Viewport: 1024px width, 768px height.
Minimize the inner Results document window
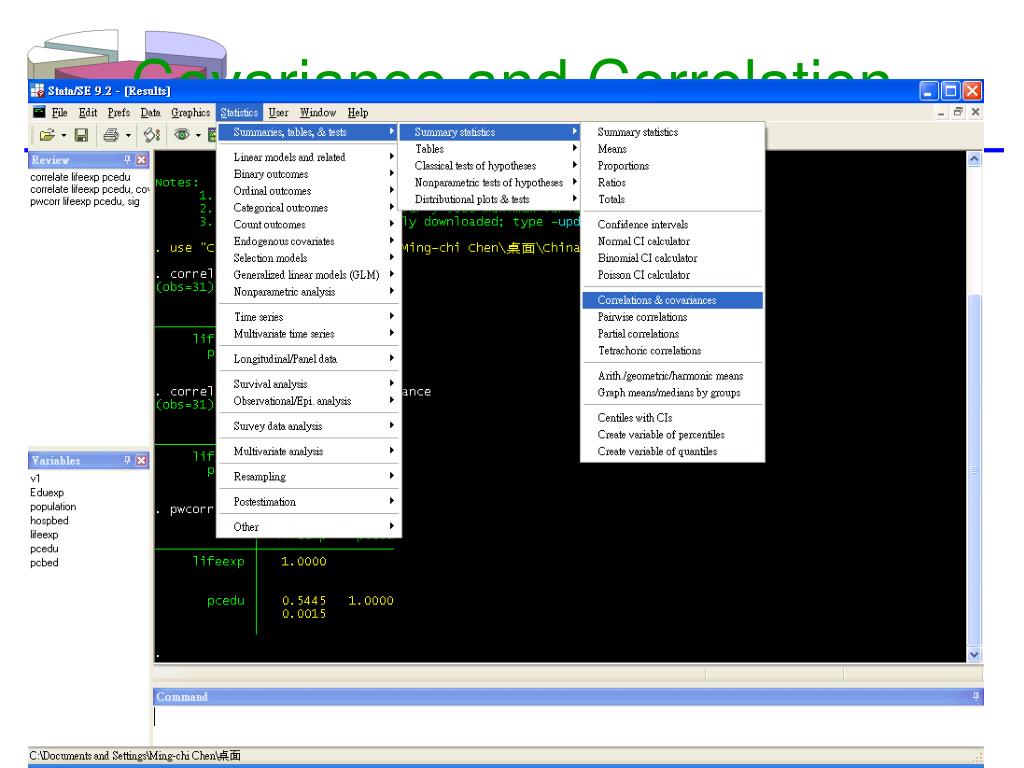point(941,112)
